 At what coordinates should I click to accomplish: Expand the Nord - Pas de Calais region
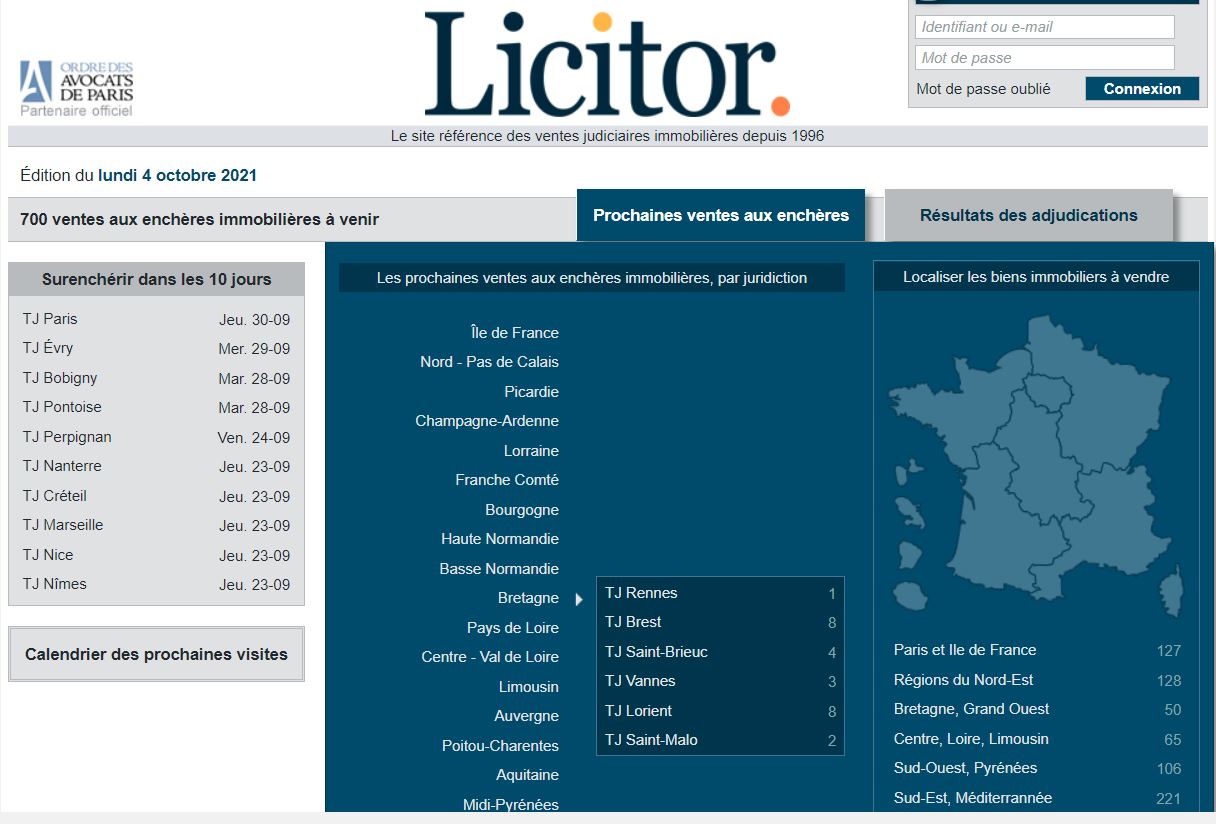(x=489, y=362)
